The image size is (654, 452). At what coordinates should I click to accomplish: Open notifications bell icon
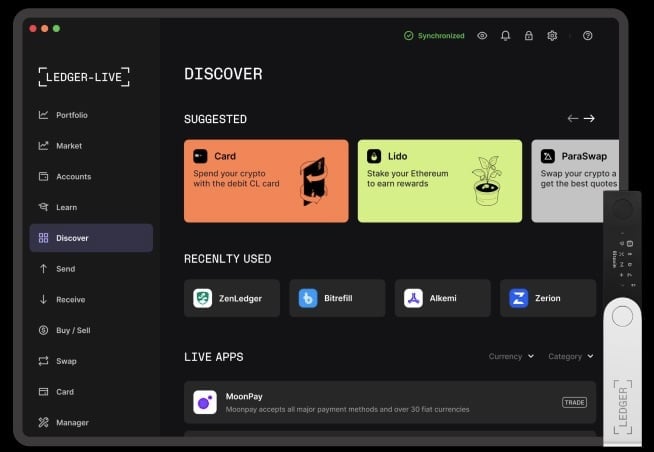505,36
